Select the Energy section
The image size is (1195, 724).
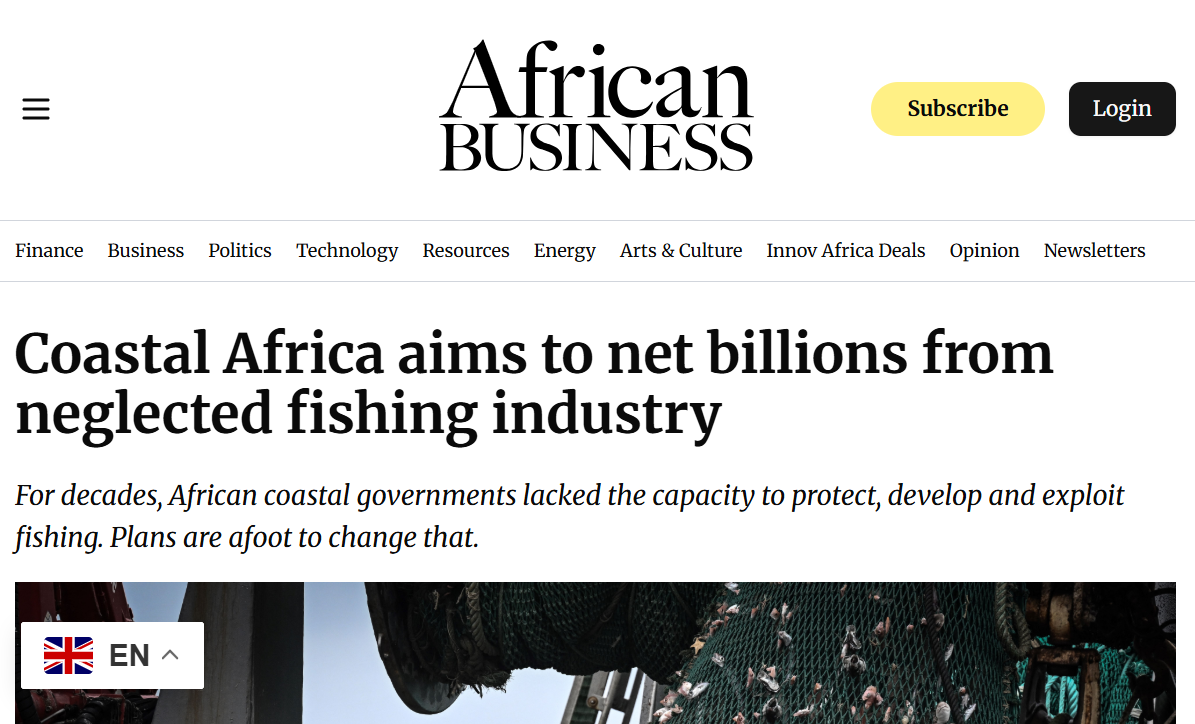[565, 251]
